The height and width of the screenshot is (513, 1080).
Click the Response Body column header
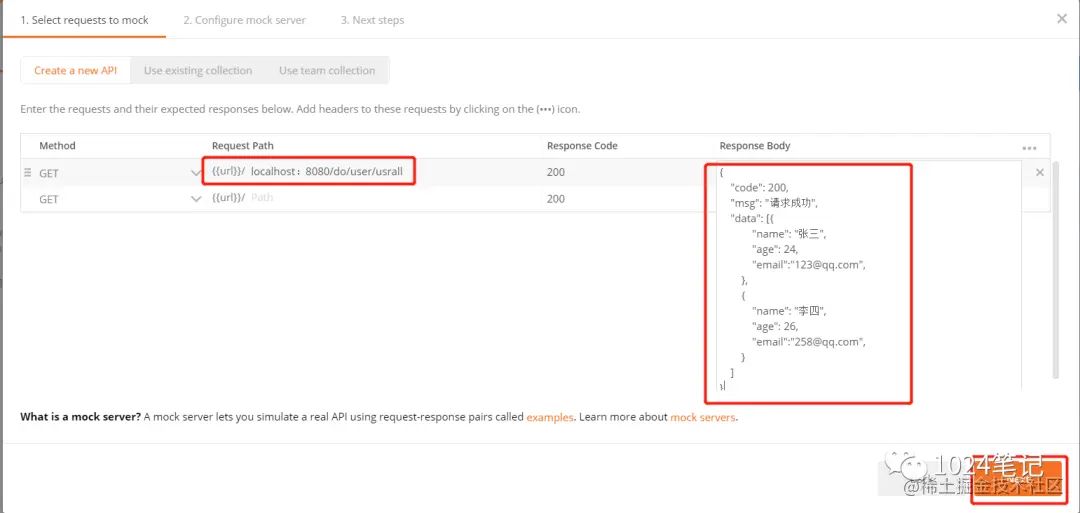755,146
